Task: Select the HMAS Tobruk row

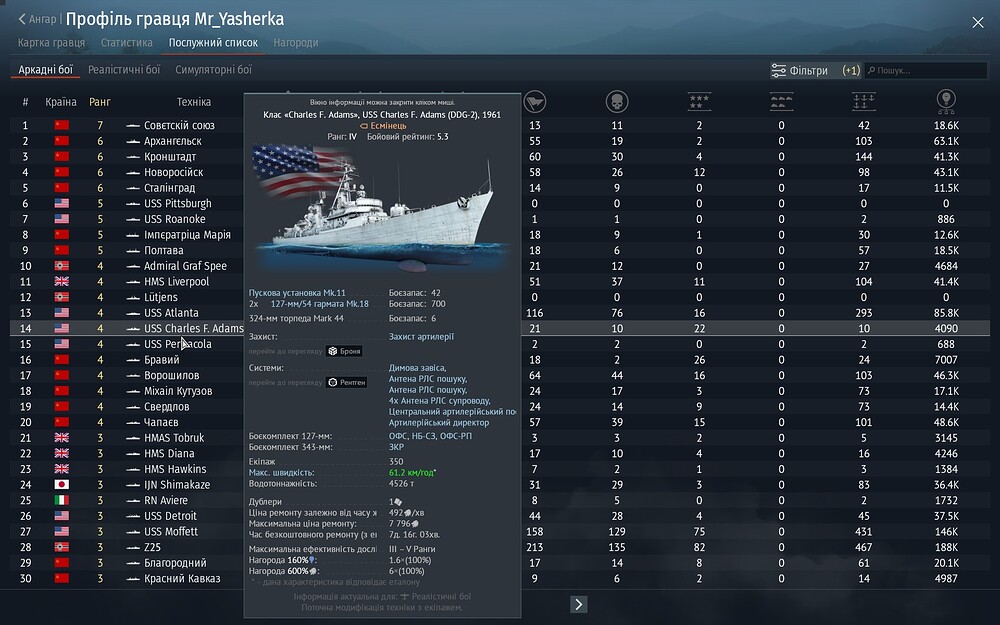Action: coord(500,438)
